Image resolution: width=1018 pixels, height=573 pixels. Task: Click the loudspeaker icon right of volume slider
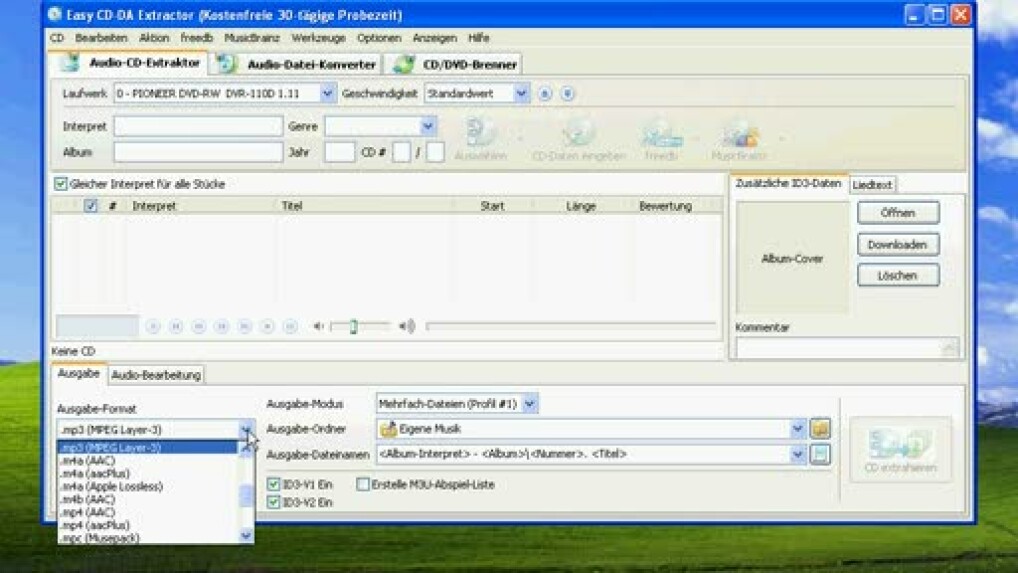pos(407,326)
